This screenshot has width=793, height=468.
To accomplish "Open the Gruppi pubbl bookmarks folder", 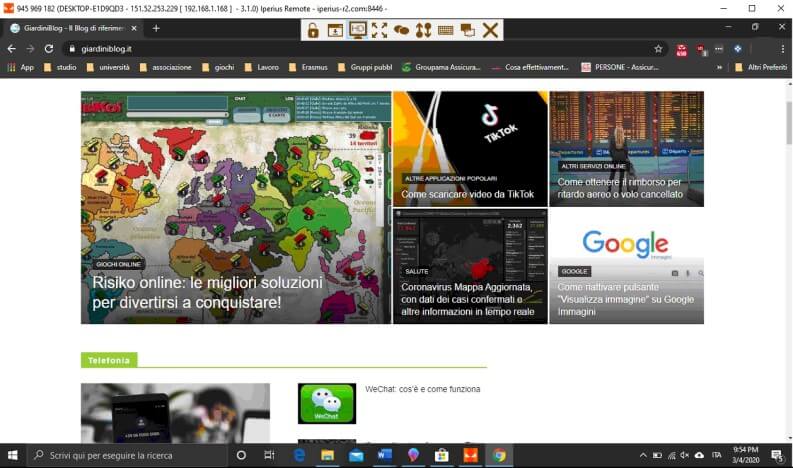I will point(365,67).
